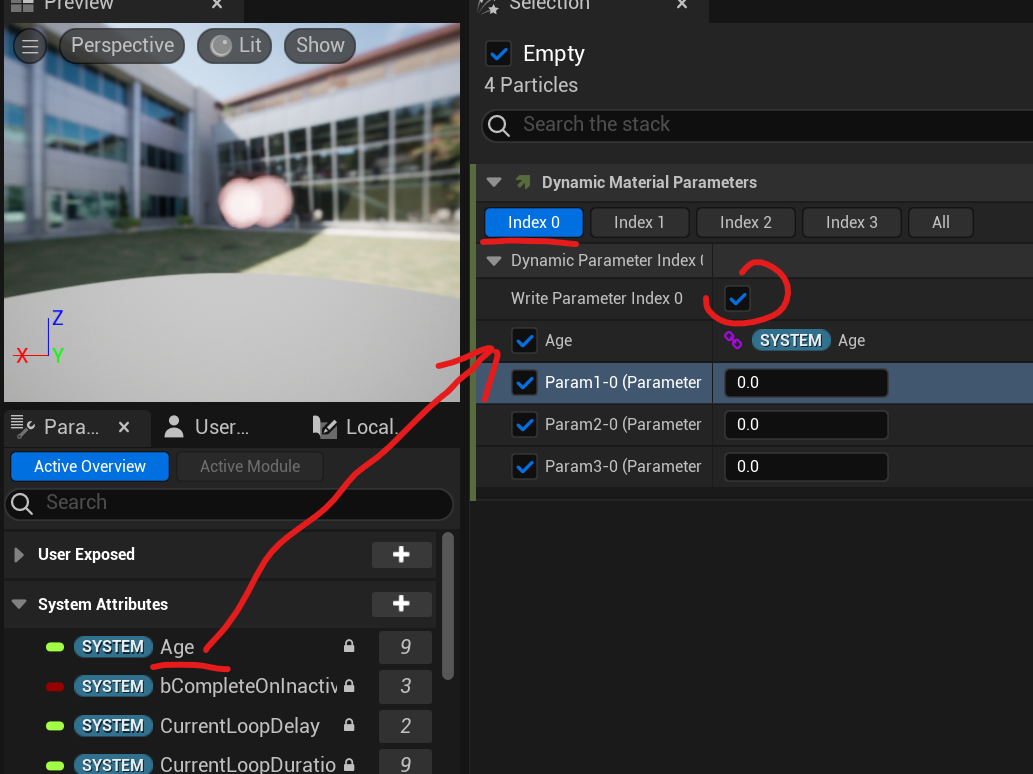Open the Perspective view mode menu
This screenshot has height=774, width=1033.
click(122, 45)
